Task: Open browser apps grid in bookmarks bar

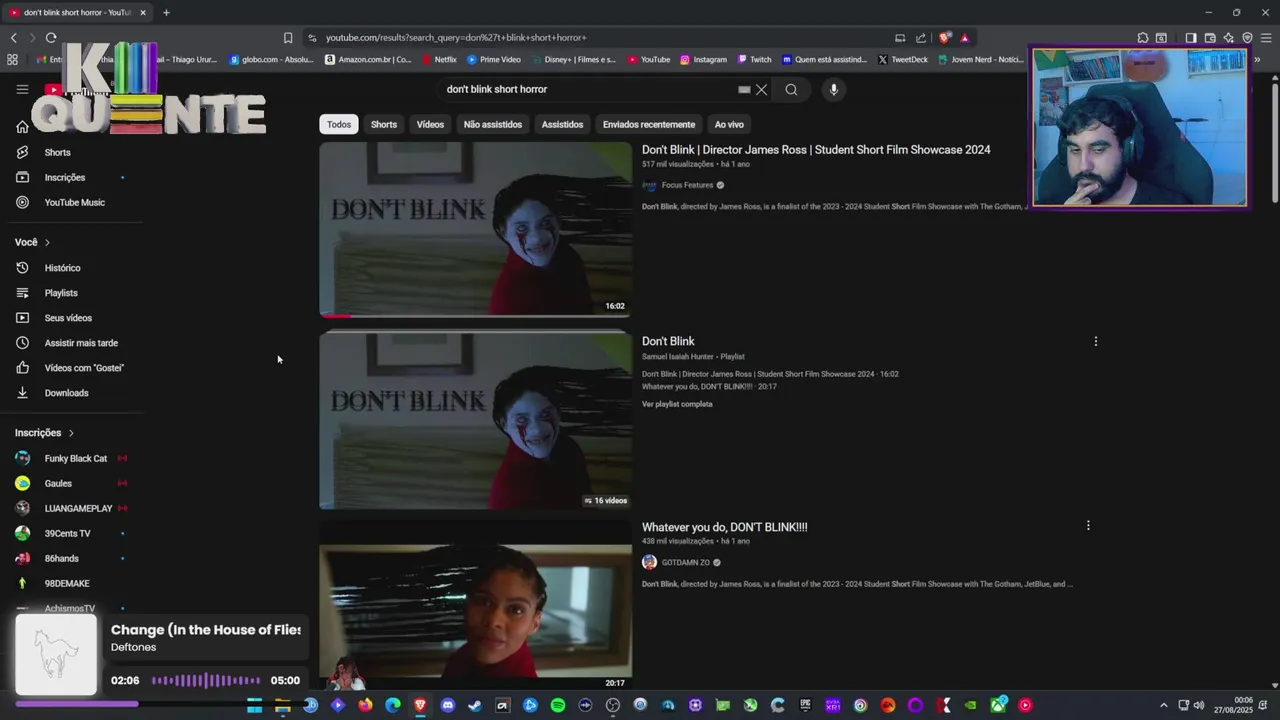Action: click(12, 59)
